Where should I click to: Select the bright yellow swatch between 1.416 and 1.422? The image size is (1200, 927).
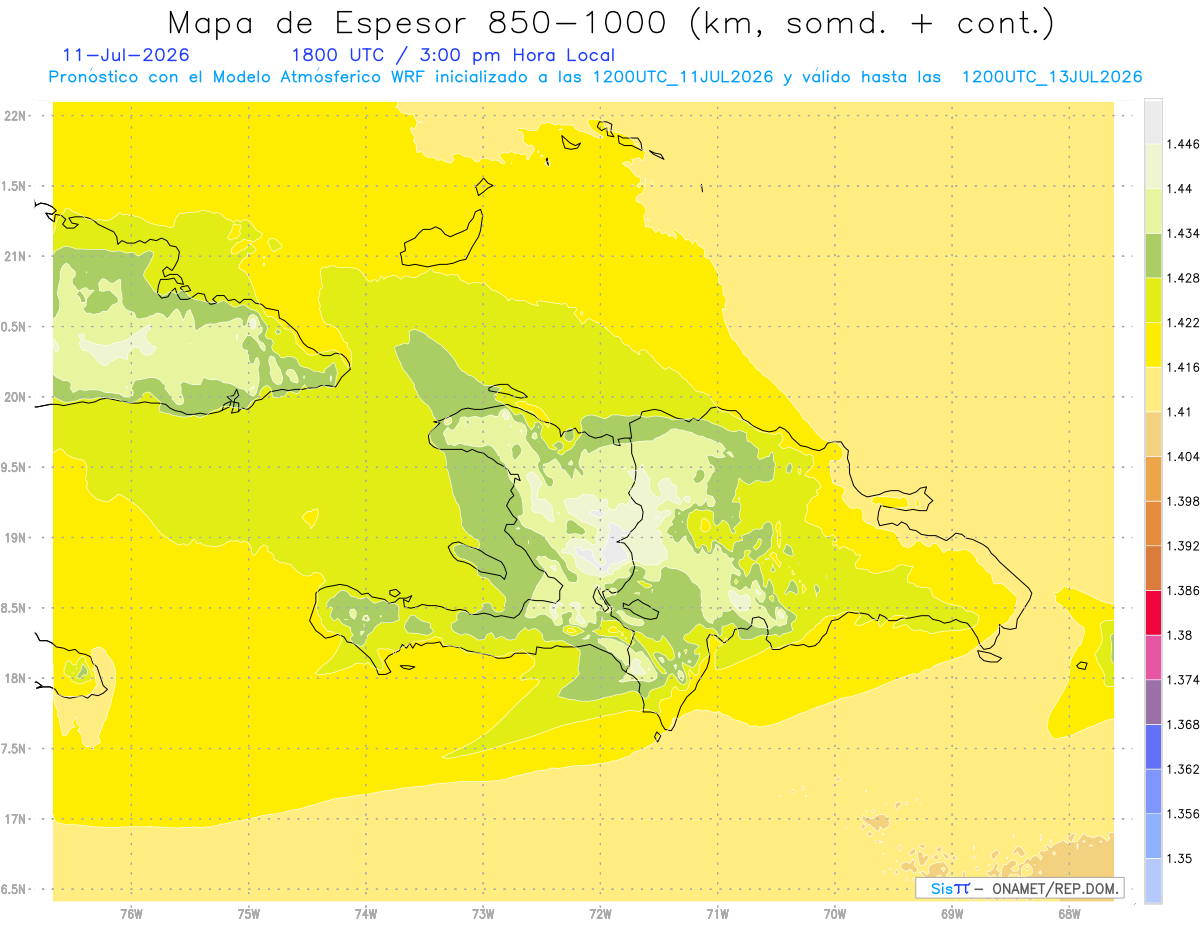tap(1153, 345)
